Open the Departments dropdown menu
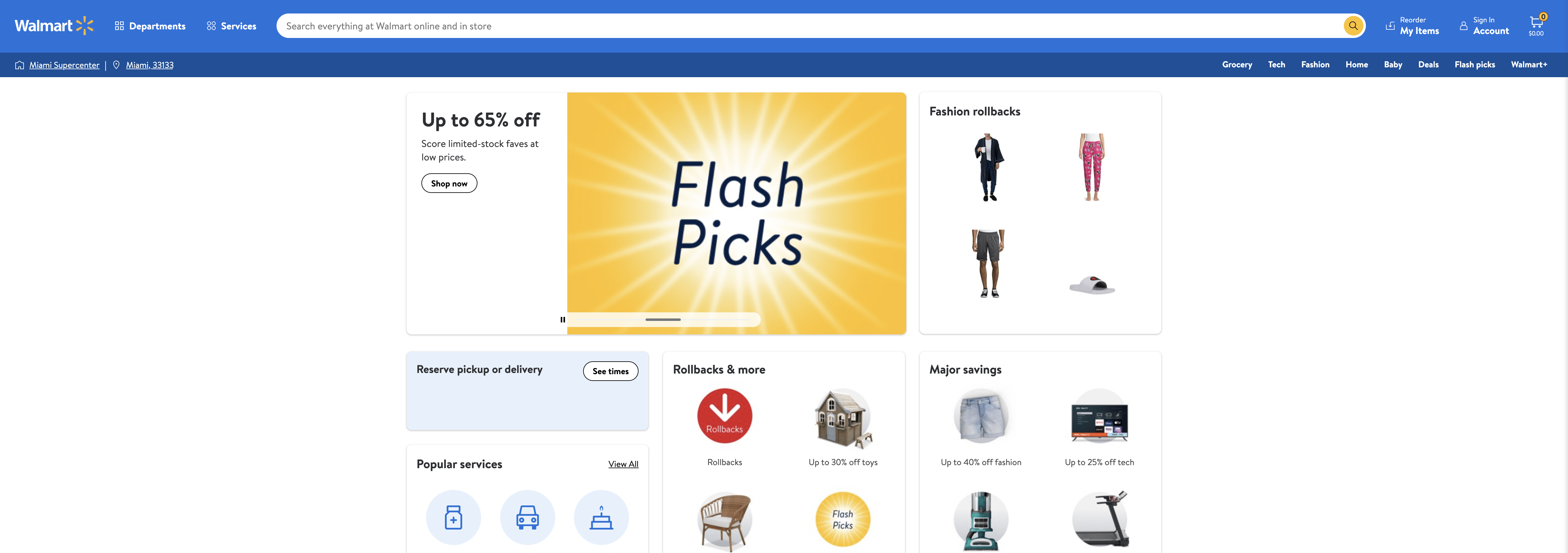The height and width of the screenshot is (553, 1568). pos(150,26)
